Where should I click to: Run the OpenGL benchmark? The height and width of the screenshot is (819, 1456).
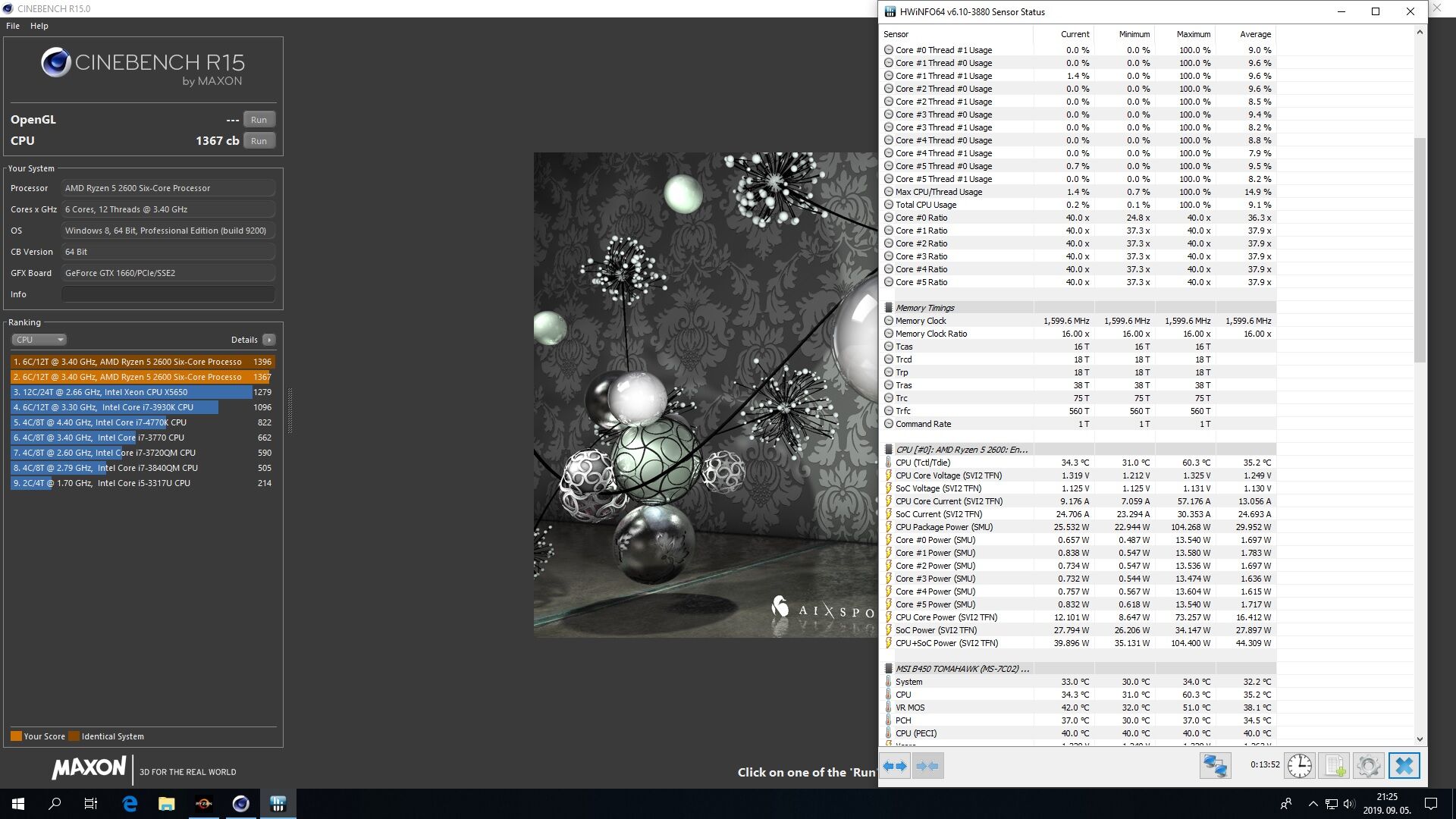(x=259, y=120)
